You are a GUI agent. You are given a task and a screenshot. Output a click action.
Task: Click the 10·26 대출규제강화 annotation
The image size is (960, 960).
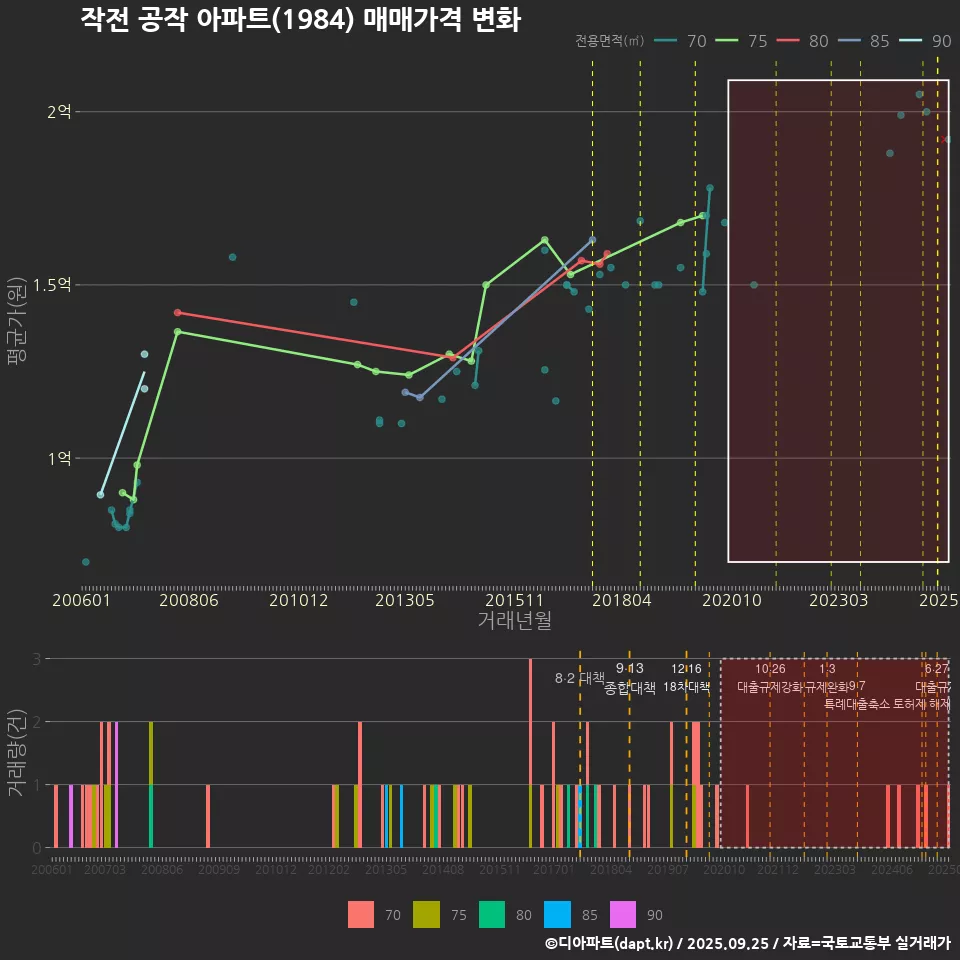click(770, 678)
